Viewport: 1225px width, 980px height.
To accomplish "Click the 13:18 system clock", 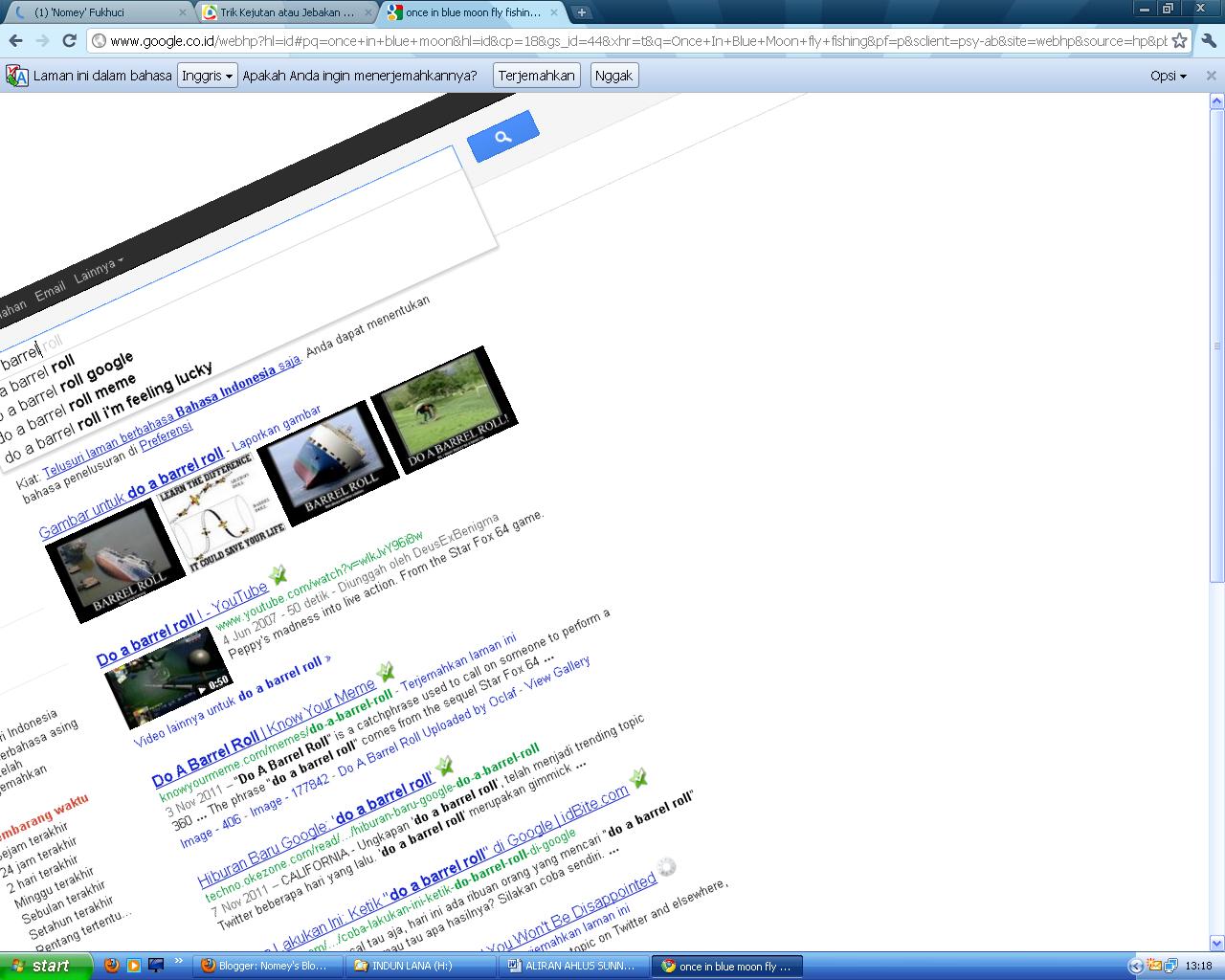I will pos(1198,966).
